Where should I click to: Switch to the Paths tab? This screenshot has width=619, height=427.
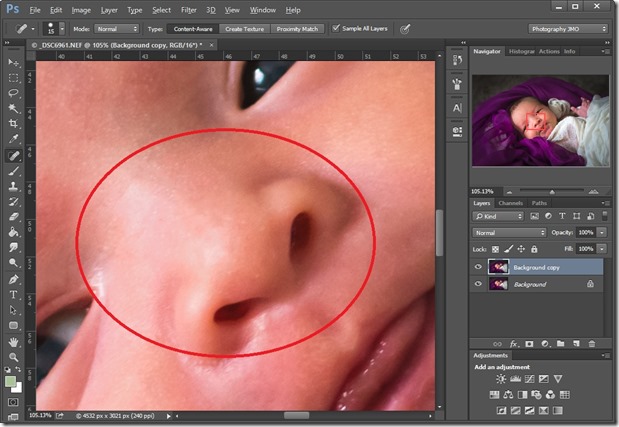(x=539, y=203)
